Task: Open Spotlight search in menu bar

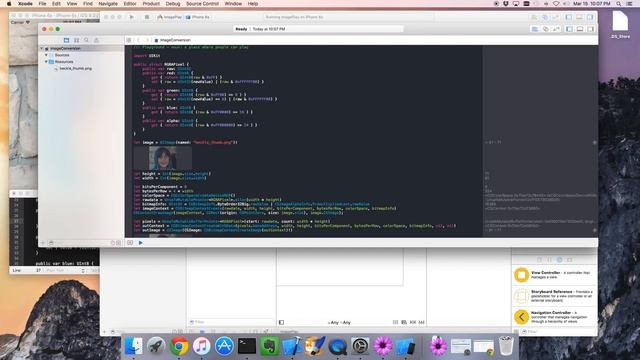Action: point(619,4)
